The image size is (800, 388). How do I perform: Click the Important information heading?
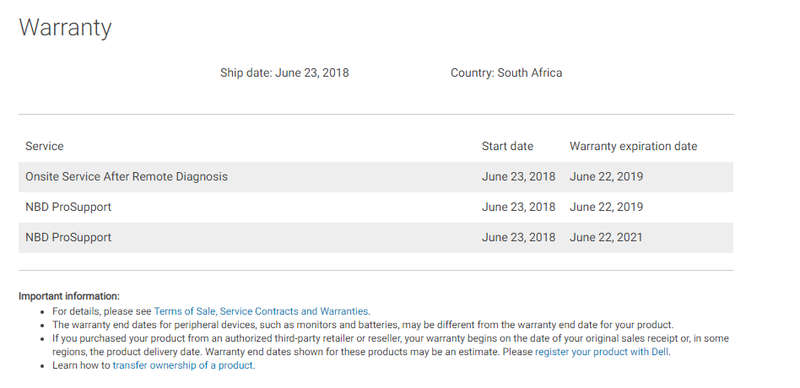(69, 296)
